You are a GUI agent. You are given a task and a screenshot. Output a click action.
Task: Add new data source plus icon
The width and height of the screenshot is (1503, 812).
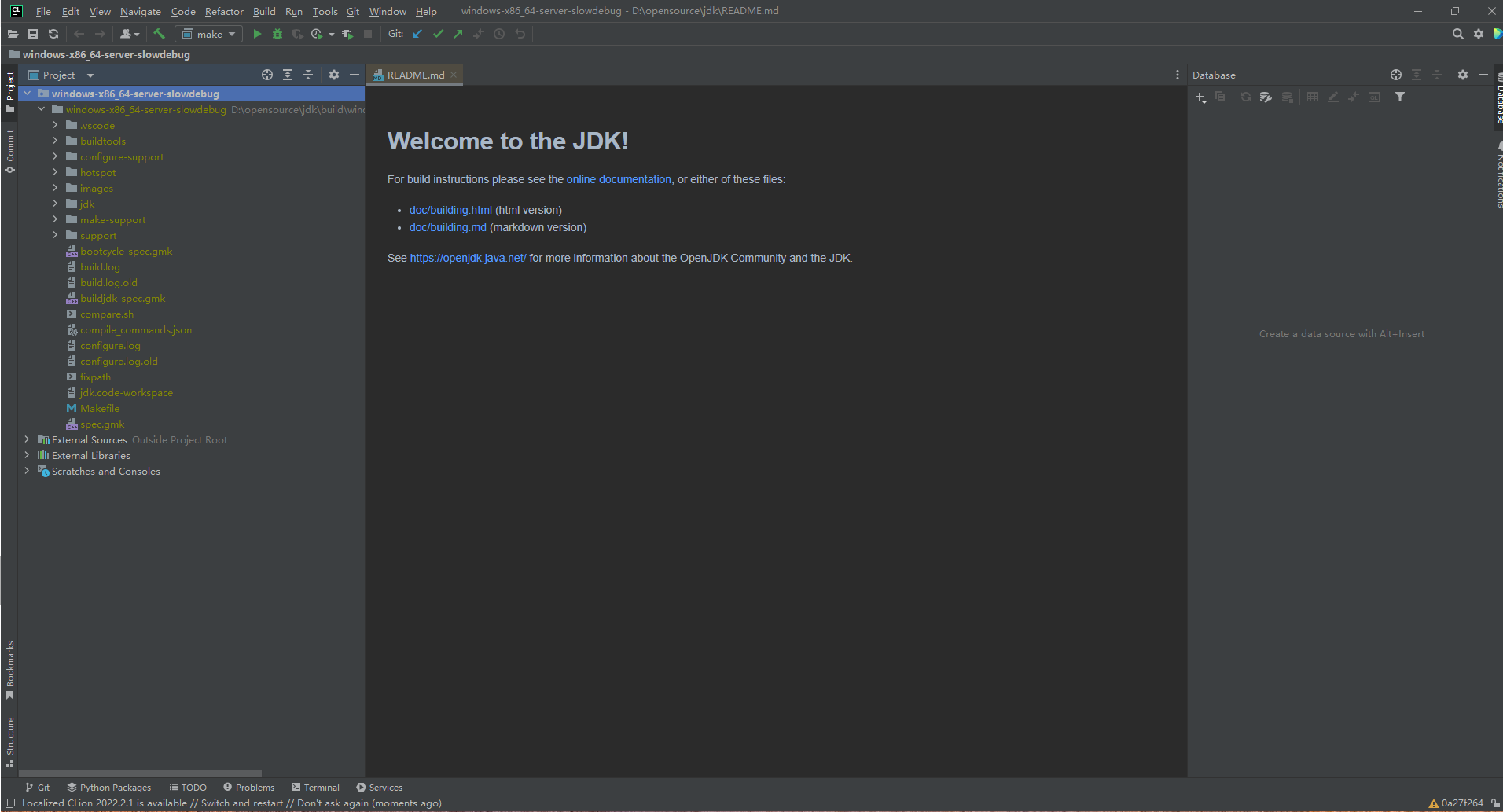click(1200, 97)
